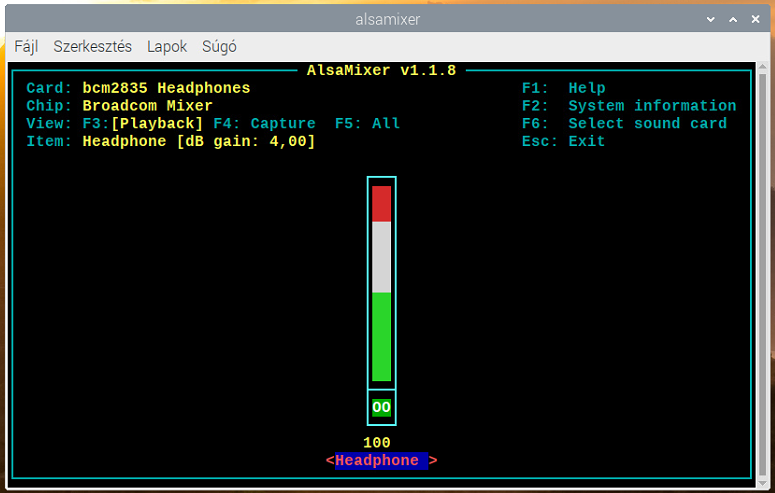
Task: Click the F1 Help entry
Action: (x=563, y=88)
